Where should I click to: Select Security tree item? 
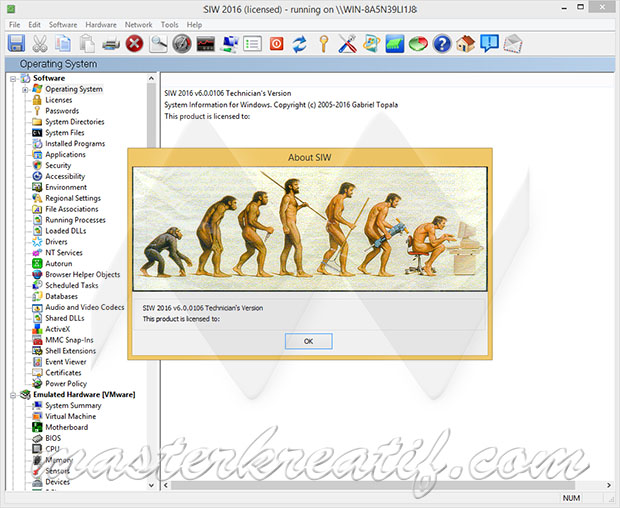[58, 165]
